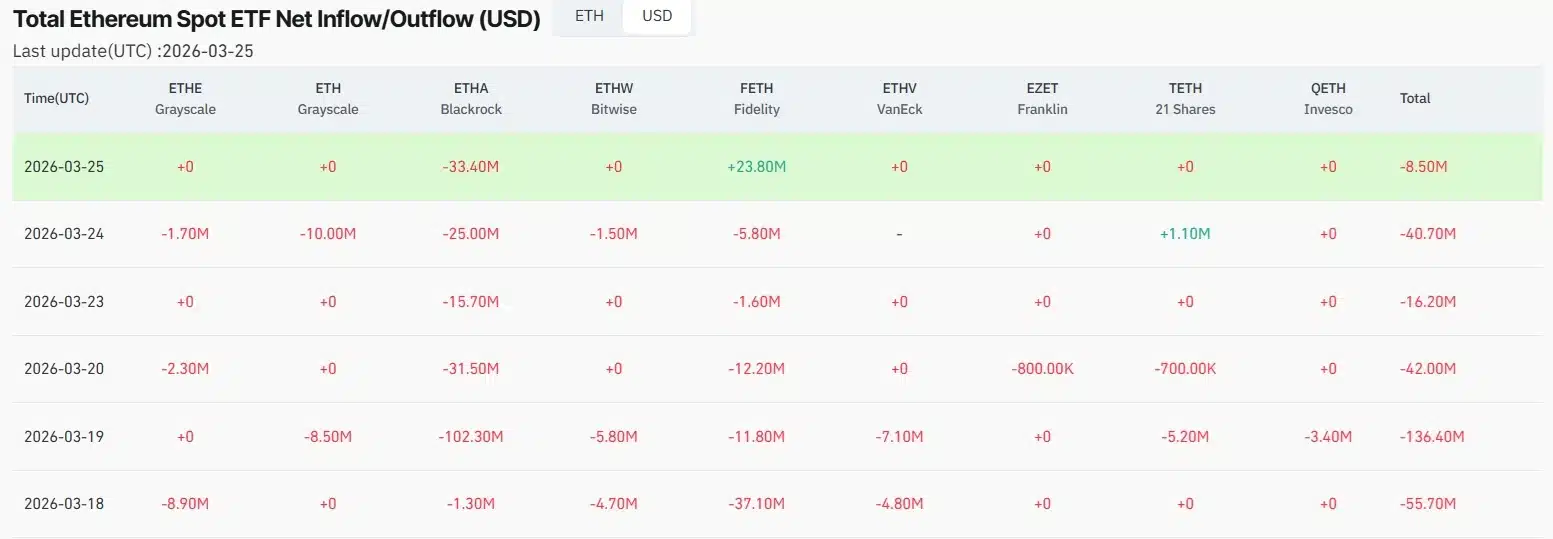Click the ETHE Grayscale column header
Screen dimensions: 1553x539
point(185,98)
